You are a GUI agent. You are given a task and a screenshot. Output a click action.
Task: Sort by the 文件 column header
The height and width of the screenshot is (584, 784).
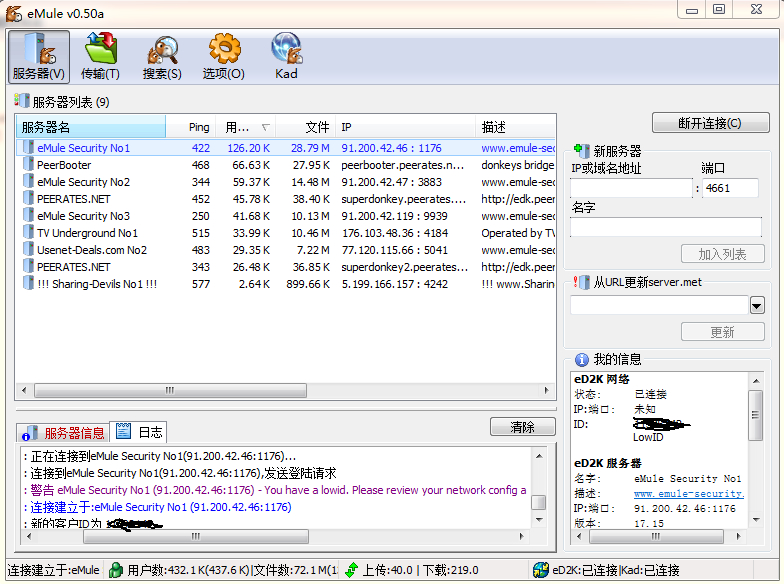(x=306, y=127)
